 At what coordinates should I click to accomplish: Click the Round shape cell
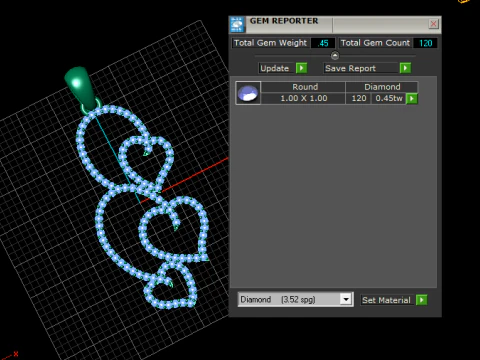(x=303, y=87)
